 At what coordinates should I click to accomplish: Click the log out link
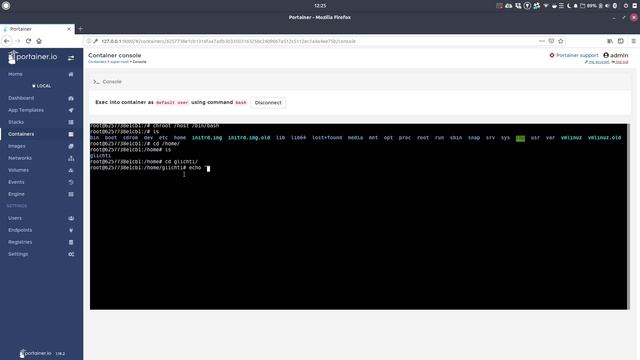click(x=620, y=62)
